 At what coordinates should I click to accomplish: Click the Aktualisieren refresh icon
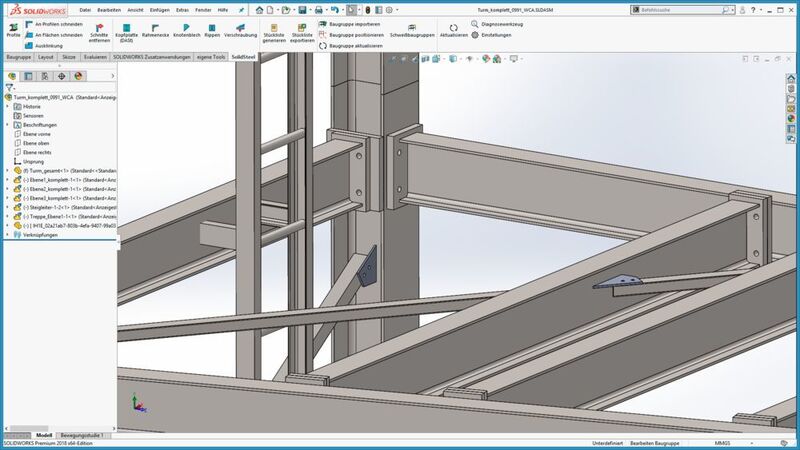454,28
